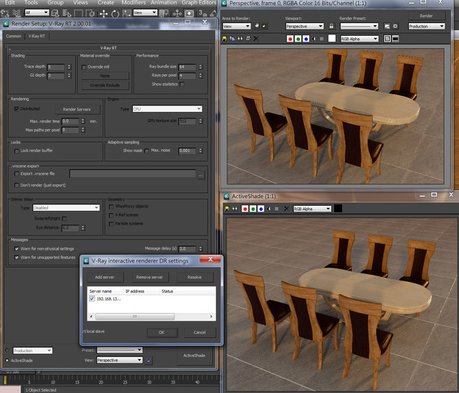Open the RGB Alpha dropdown in ActiveShade window
The image size is (459, 393).
tap(312, 209)
